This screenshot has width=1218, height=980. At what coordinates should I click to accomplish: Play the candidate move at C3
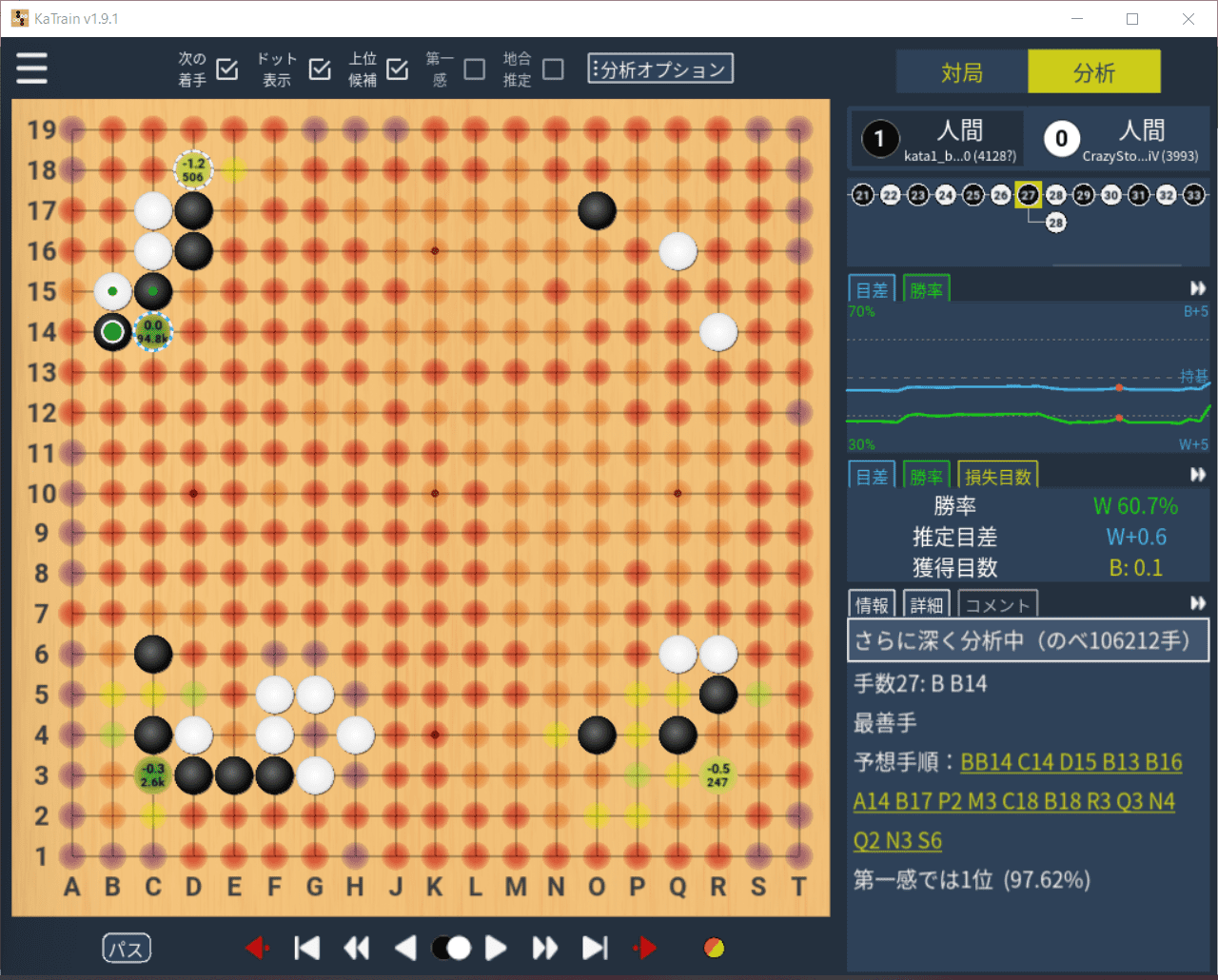(153, 775)
